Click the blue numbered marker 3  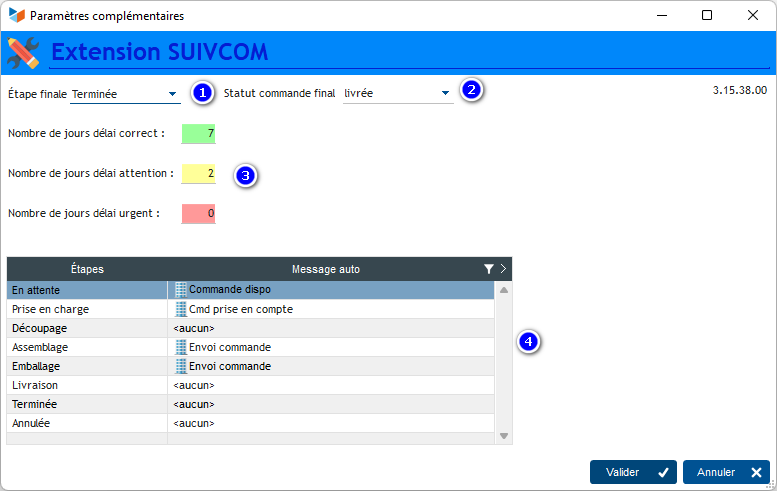click(x=245, y=175)
